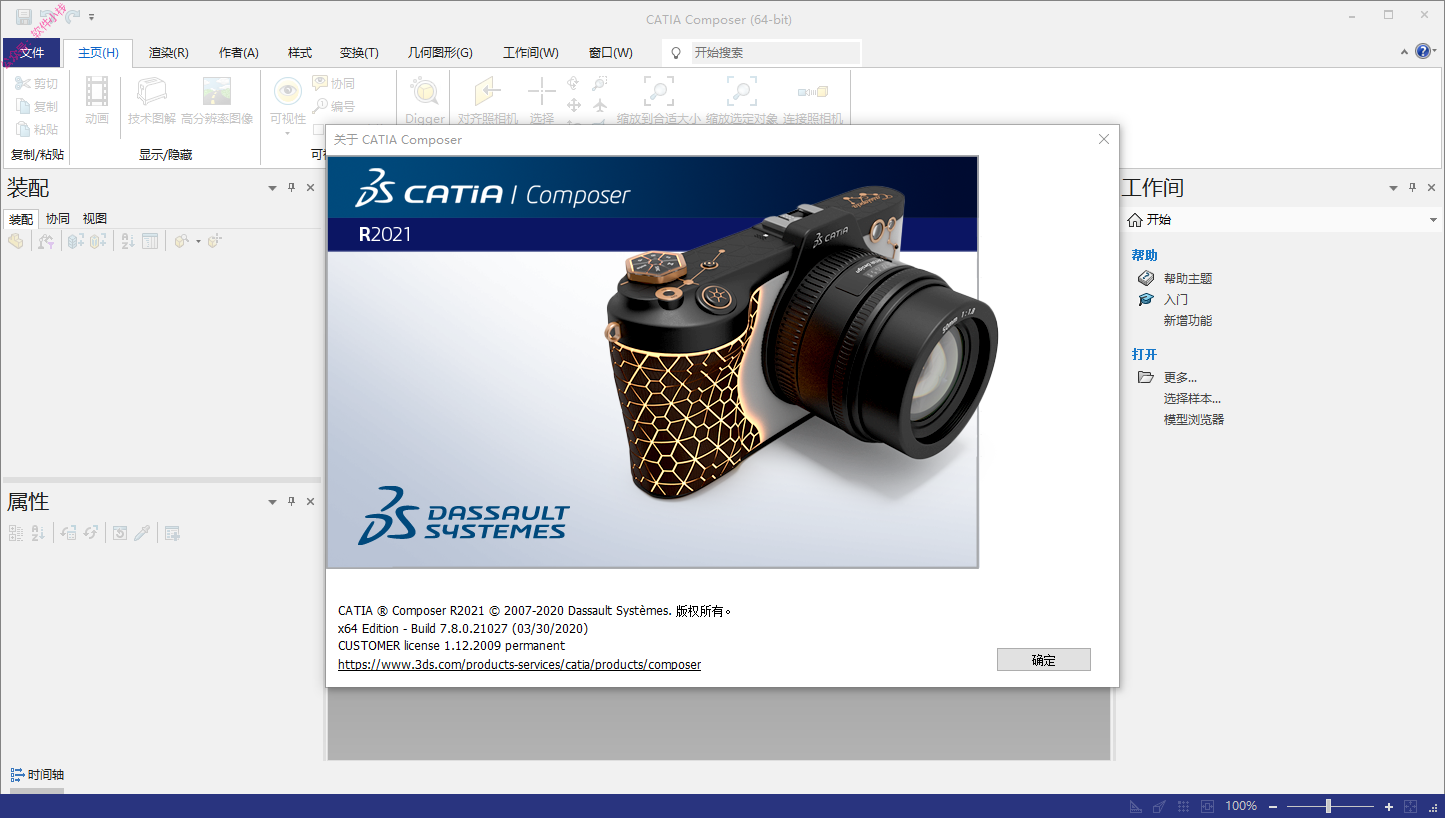Switch to 协同 tab in assembly panel
The image size is (1445, 818).
[58, 218]
